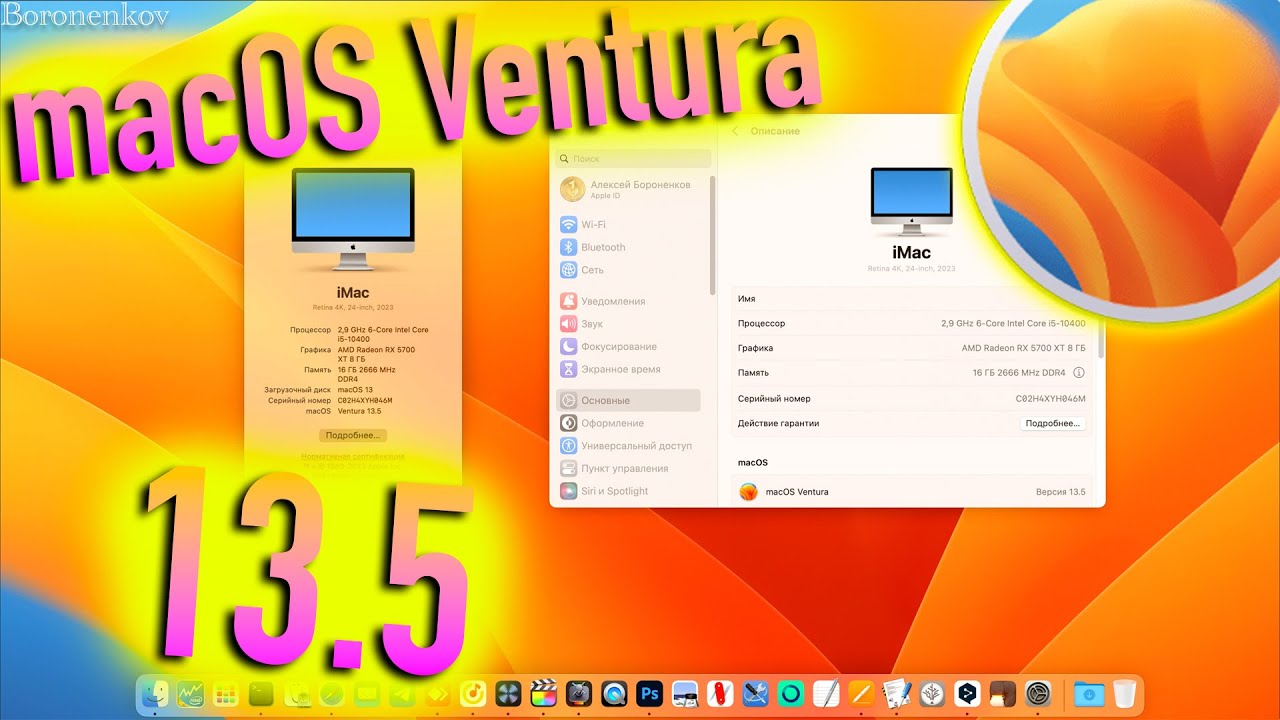Open Mail app in the Dock
This screenshot has width=1280, height=720.
[x=367, y=692]
